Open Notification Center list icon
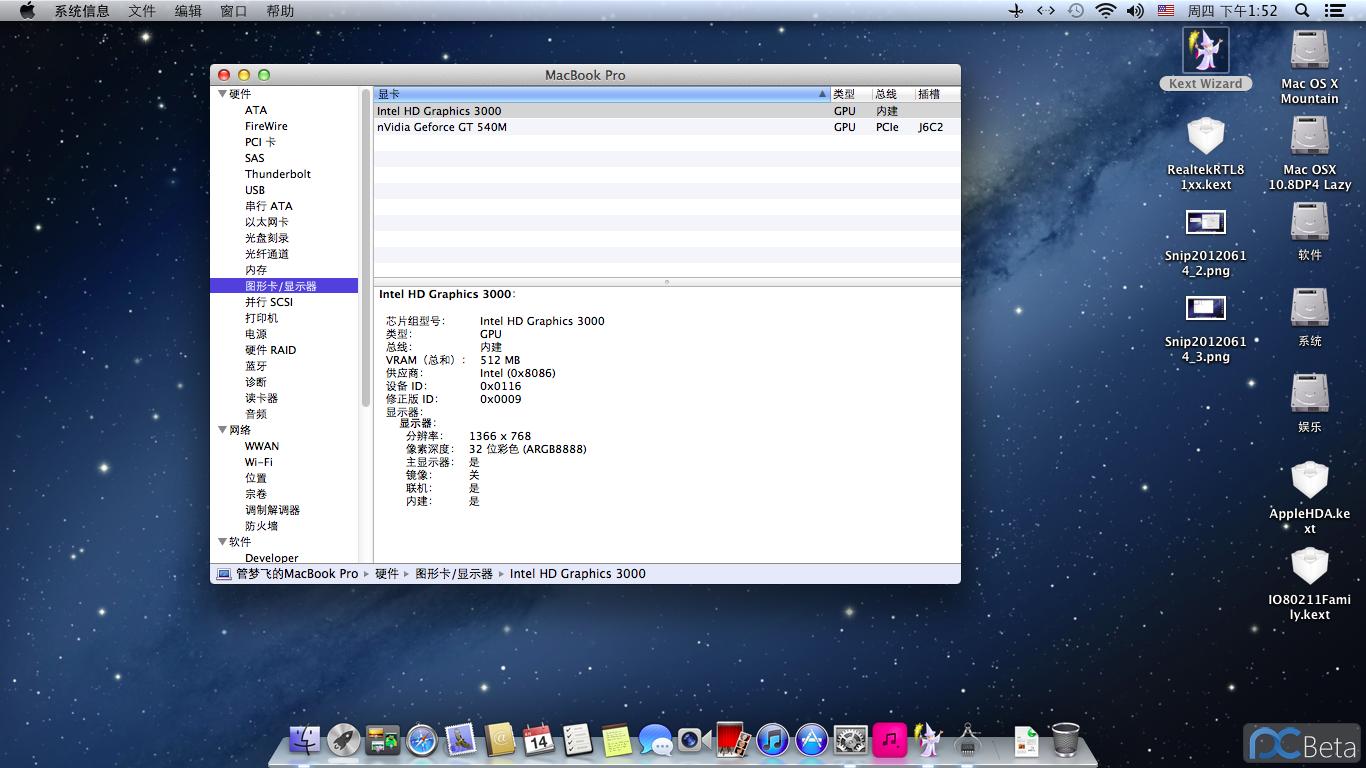This screenshot has width=1366, height=768. (x=1334, y=11)
